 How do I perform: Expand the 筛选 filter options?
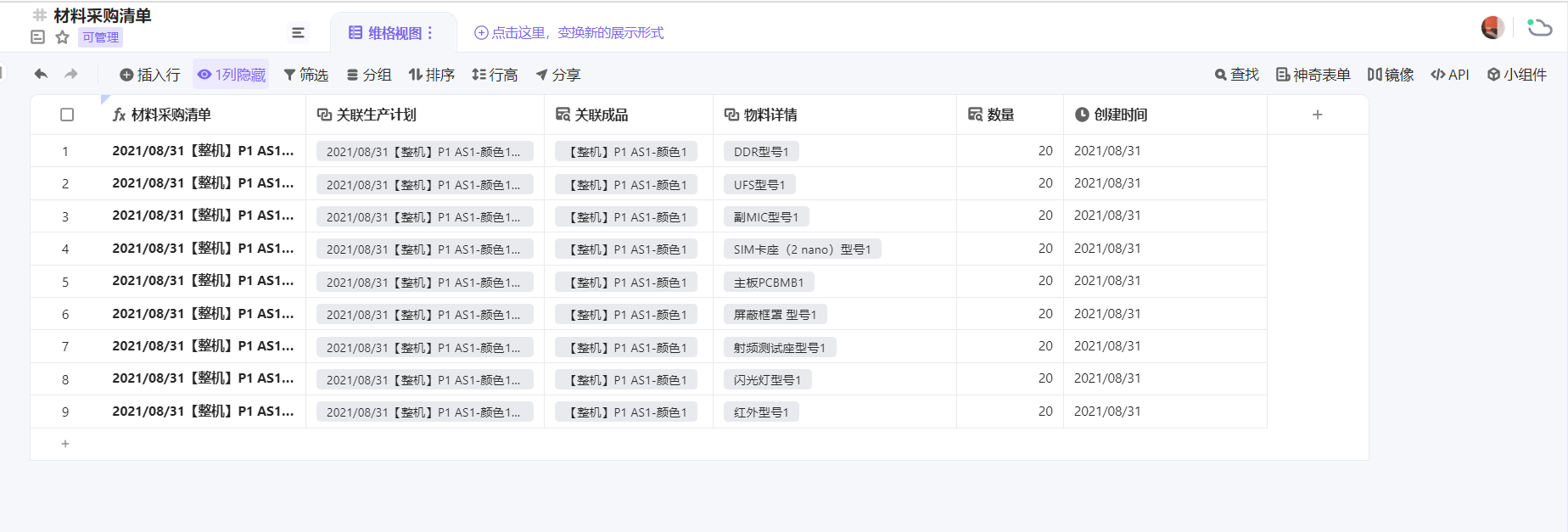tap(305, 75)
